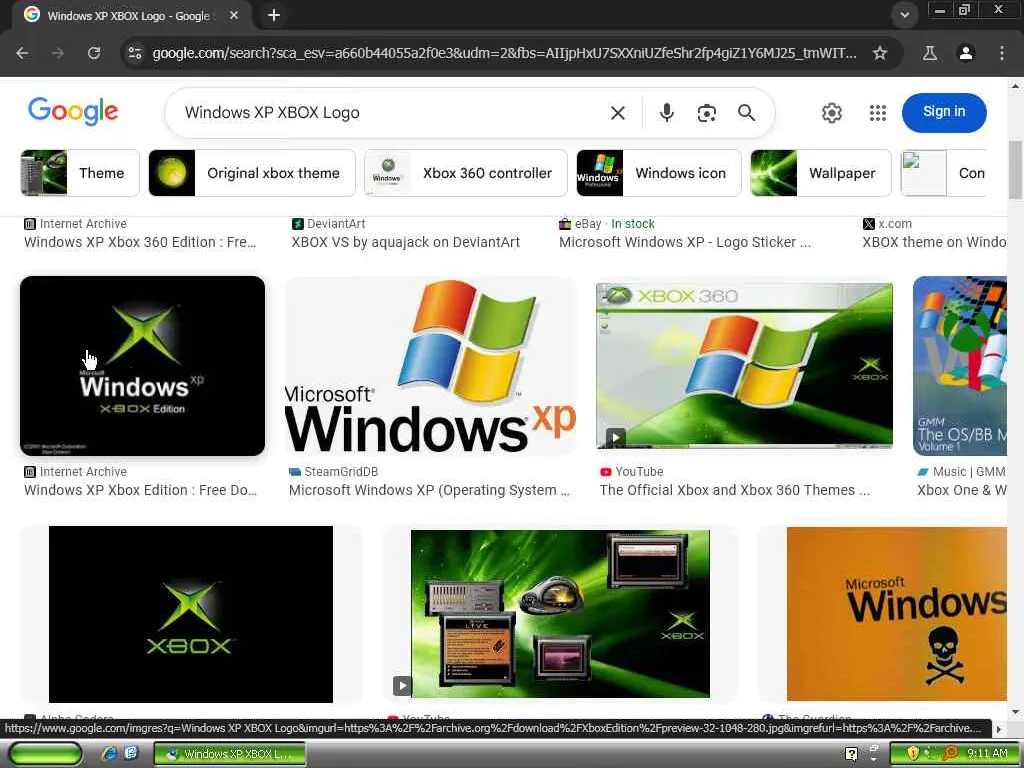1024x768 pixels.
Task: Bookmark this page with the star
Action: tap(880, 53)
